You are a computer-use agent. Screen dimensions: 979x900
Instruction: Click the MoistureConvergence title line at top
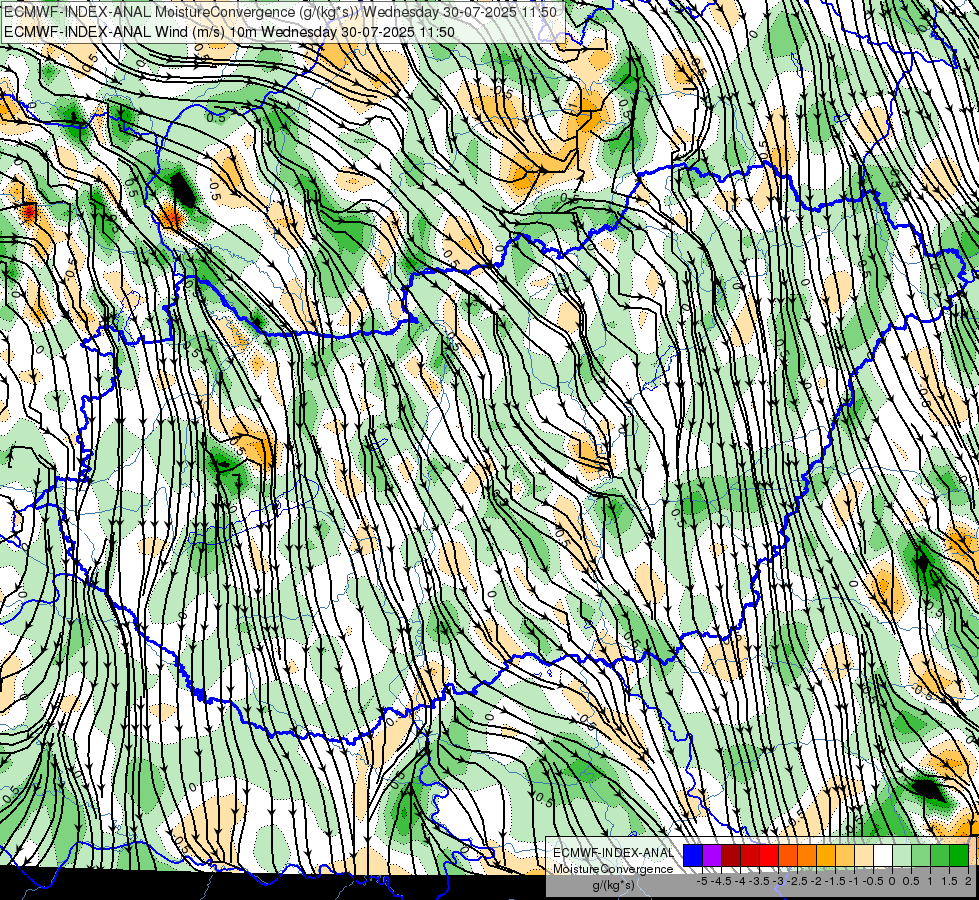(280, 12)
